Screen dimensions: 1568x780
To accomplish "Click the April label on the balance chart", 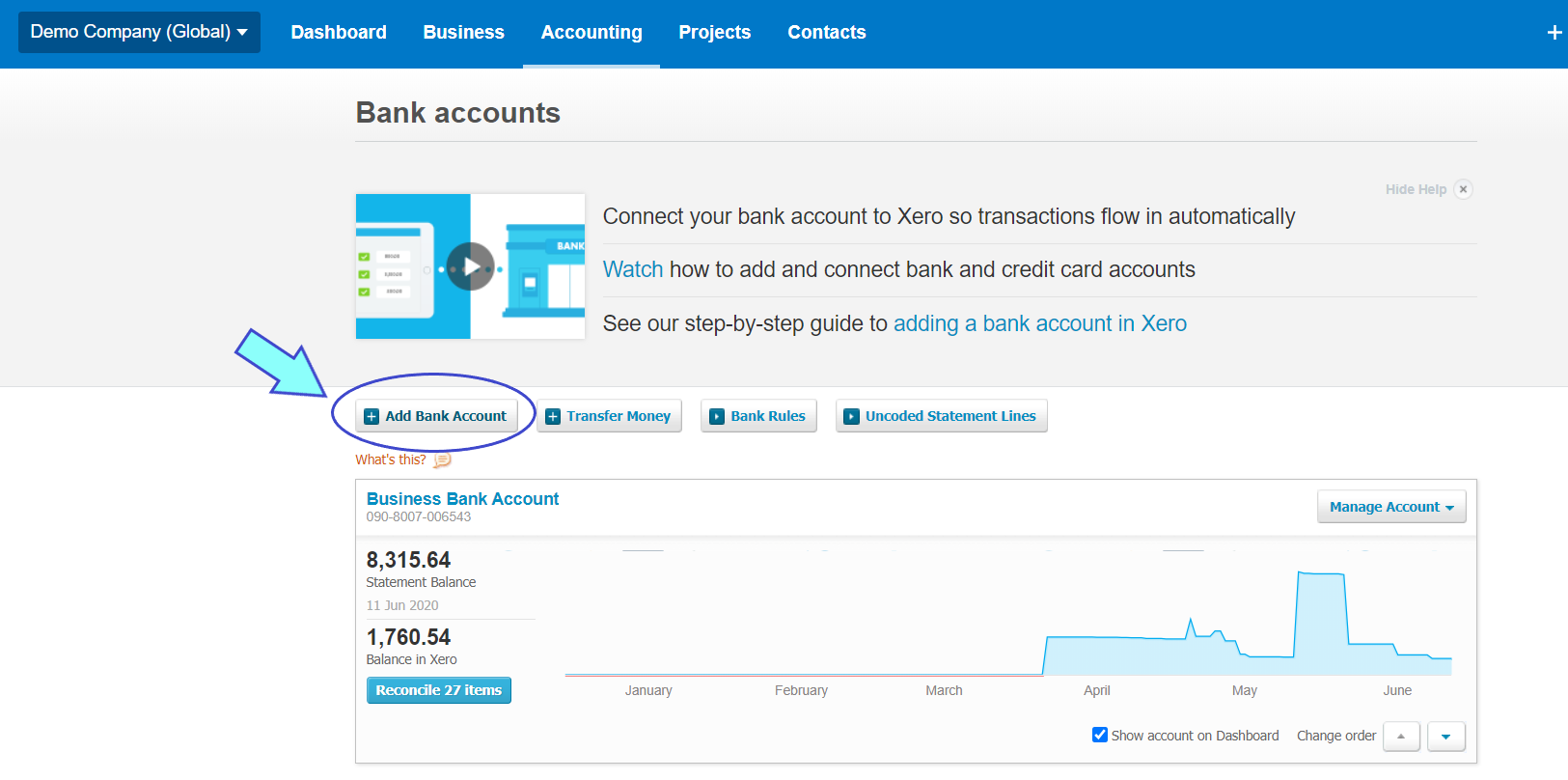I will [x=1097, y=690].
